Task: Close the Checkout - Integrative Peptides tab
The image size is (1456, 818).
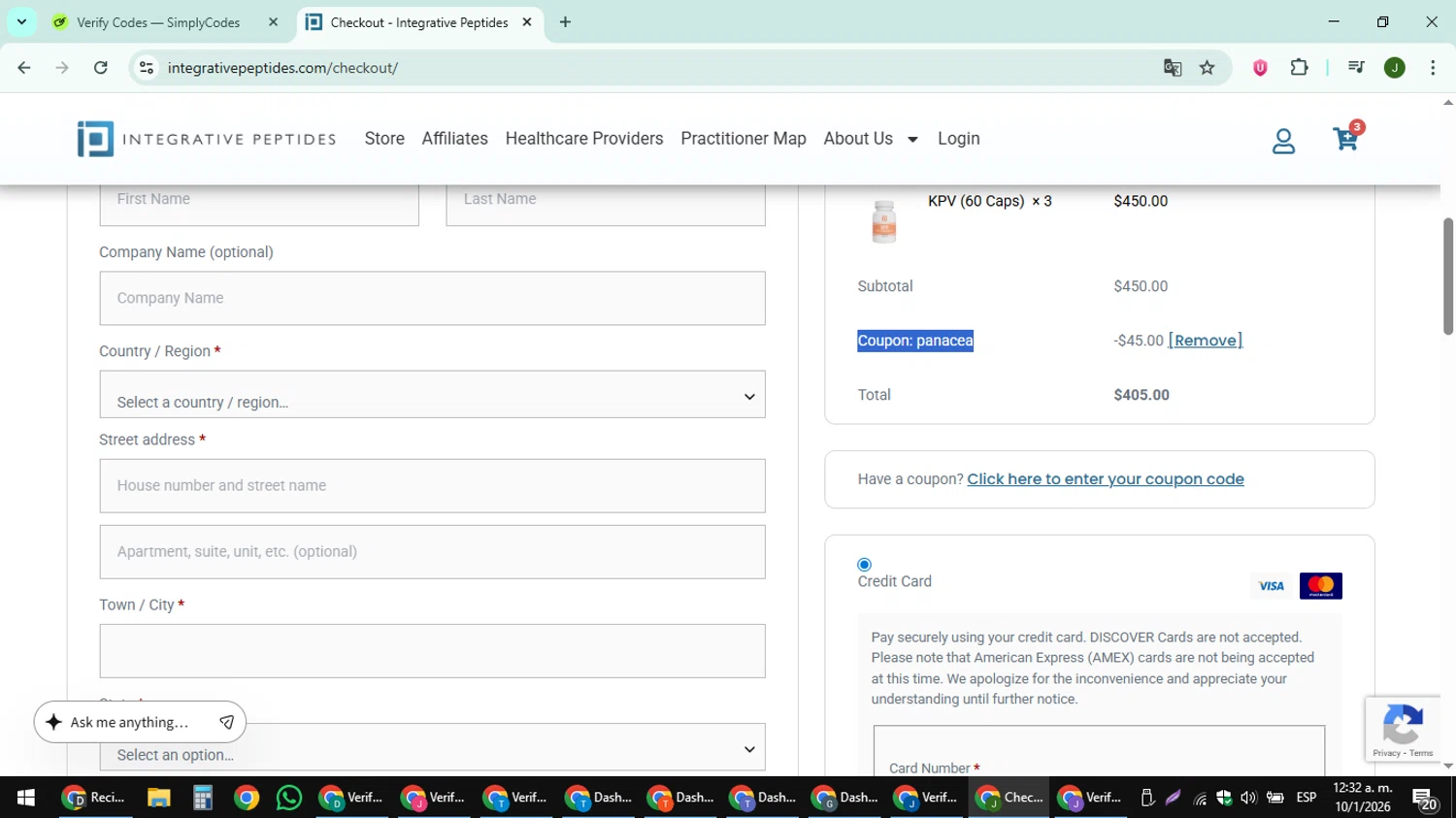Action: click(x=527, y=22)
